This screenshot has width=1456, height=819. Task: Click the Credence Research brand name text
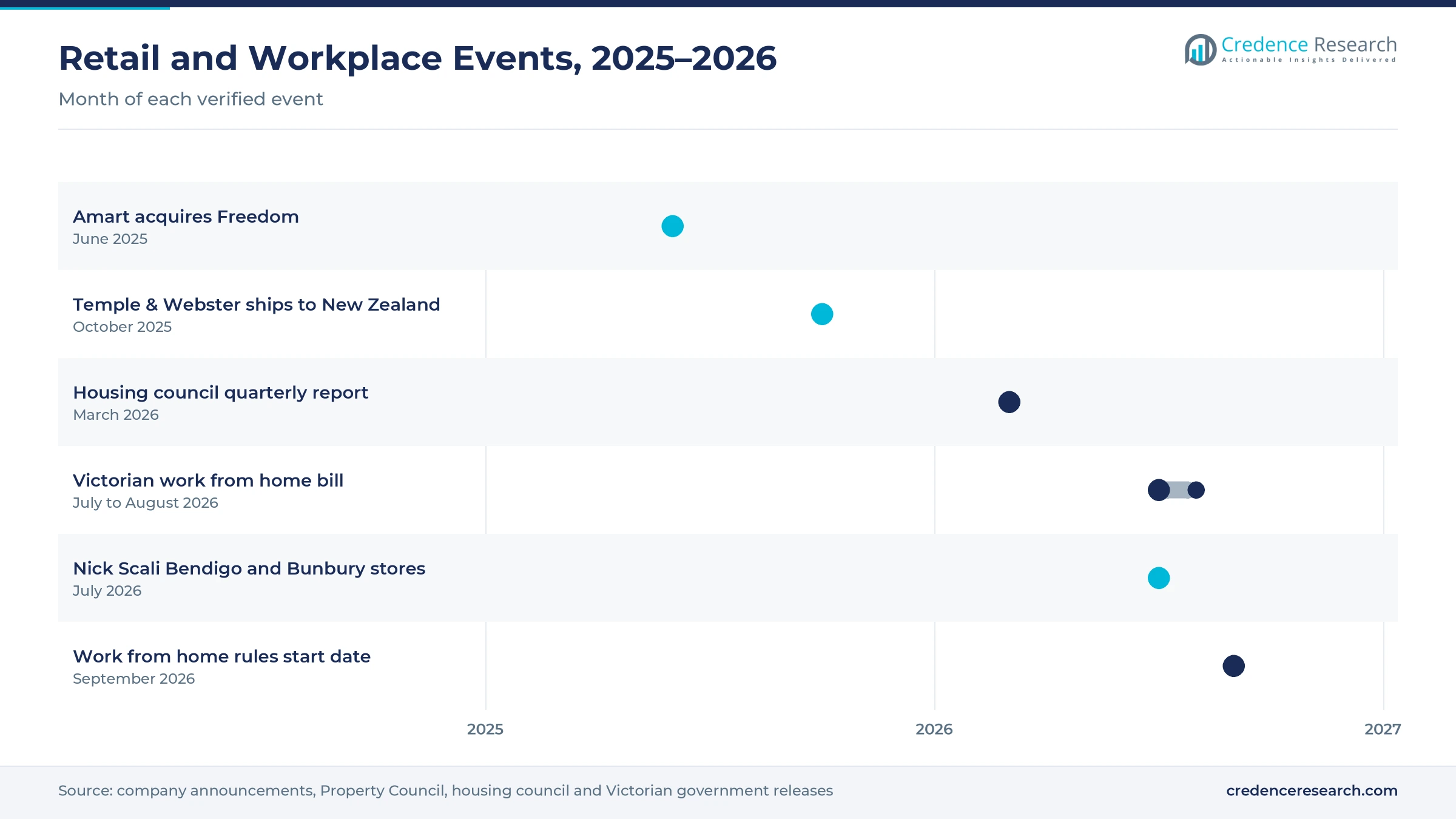(x=1309, y=44)
